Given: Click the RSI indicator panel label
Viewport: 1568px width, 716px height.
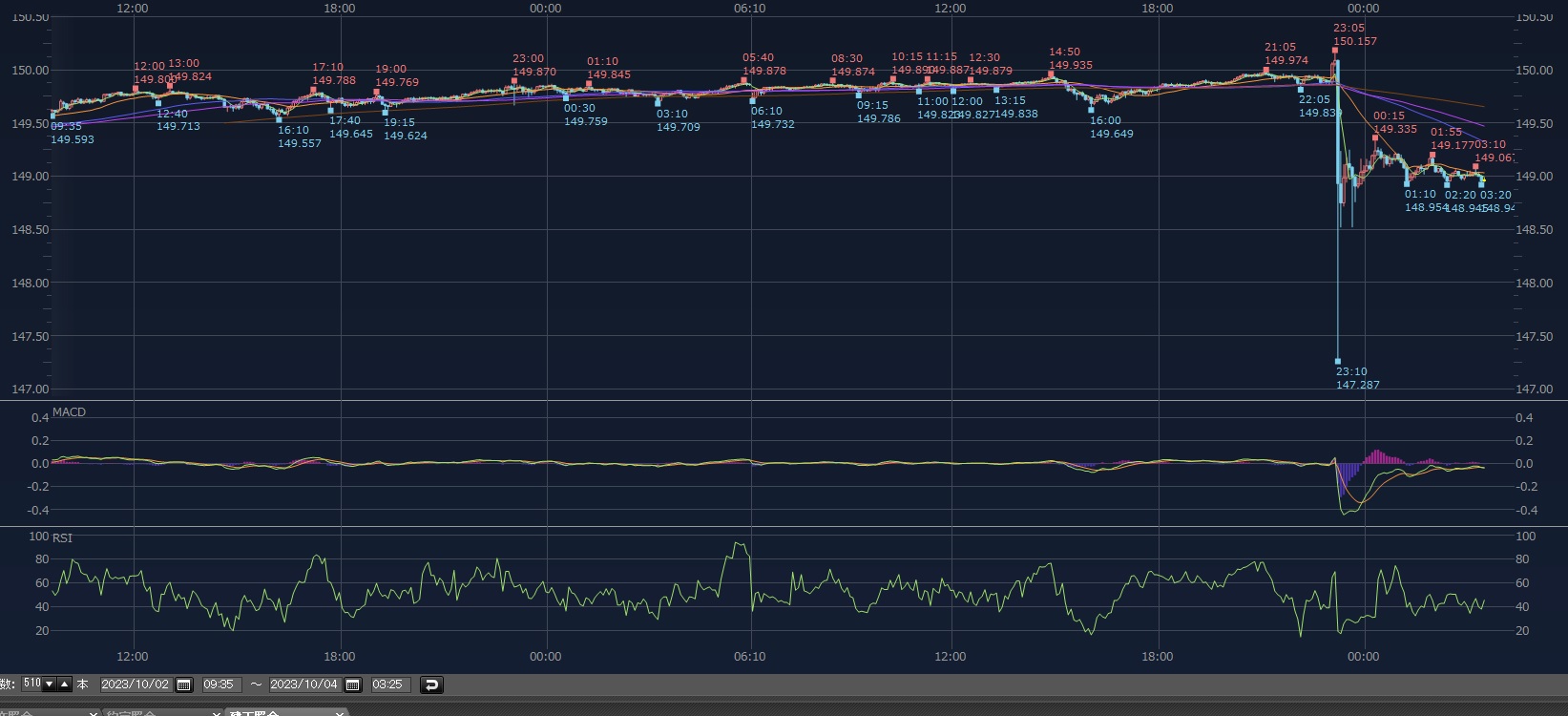Looking at the screenshot, I should (62, 538).
